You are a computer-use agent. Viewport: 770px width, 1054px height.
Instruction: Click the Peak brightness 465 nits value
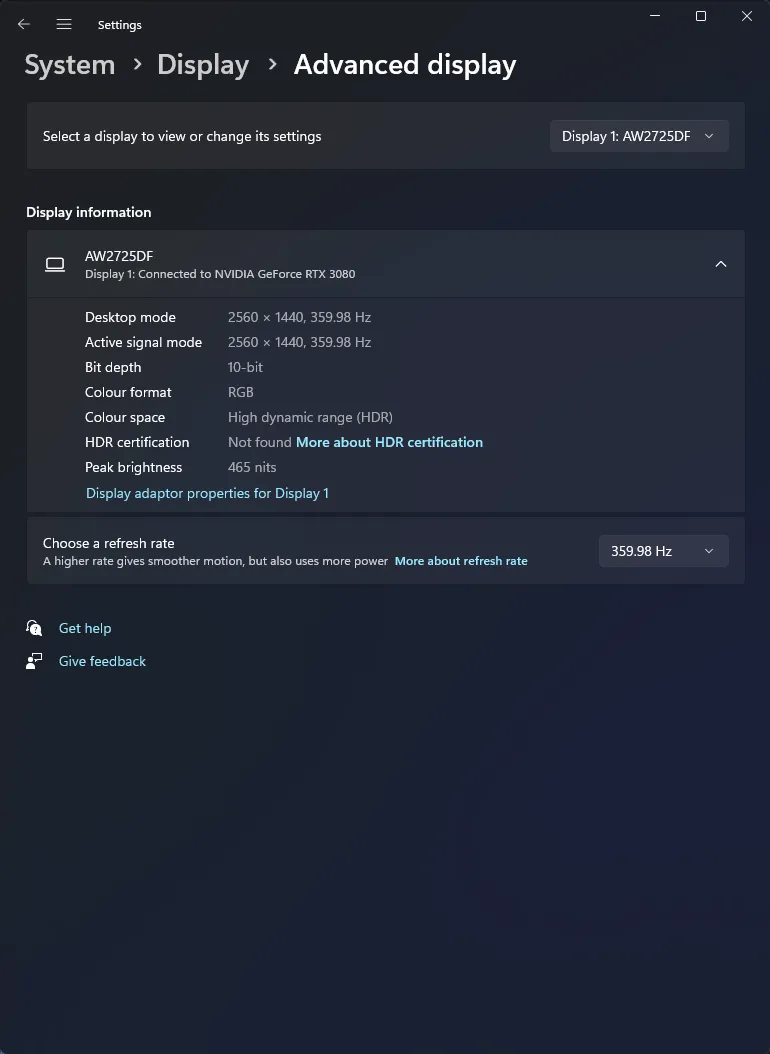click(x=252, y=467)
